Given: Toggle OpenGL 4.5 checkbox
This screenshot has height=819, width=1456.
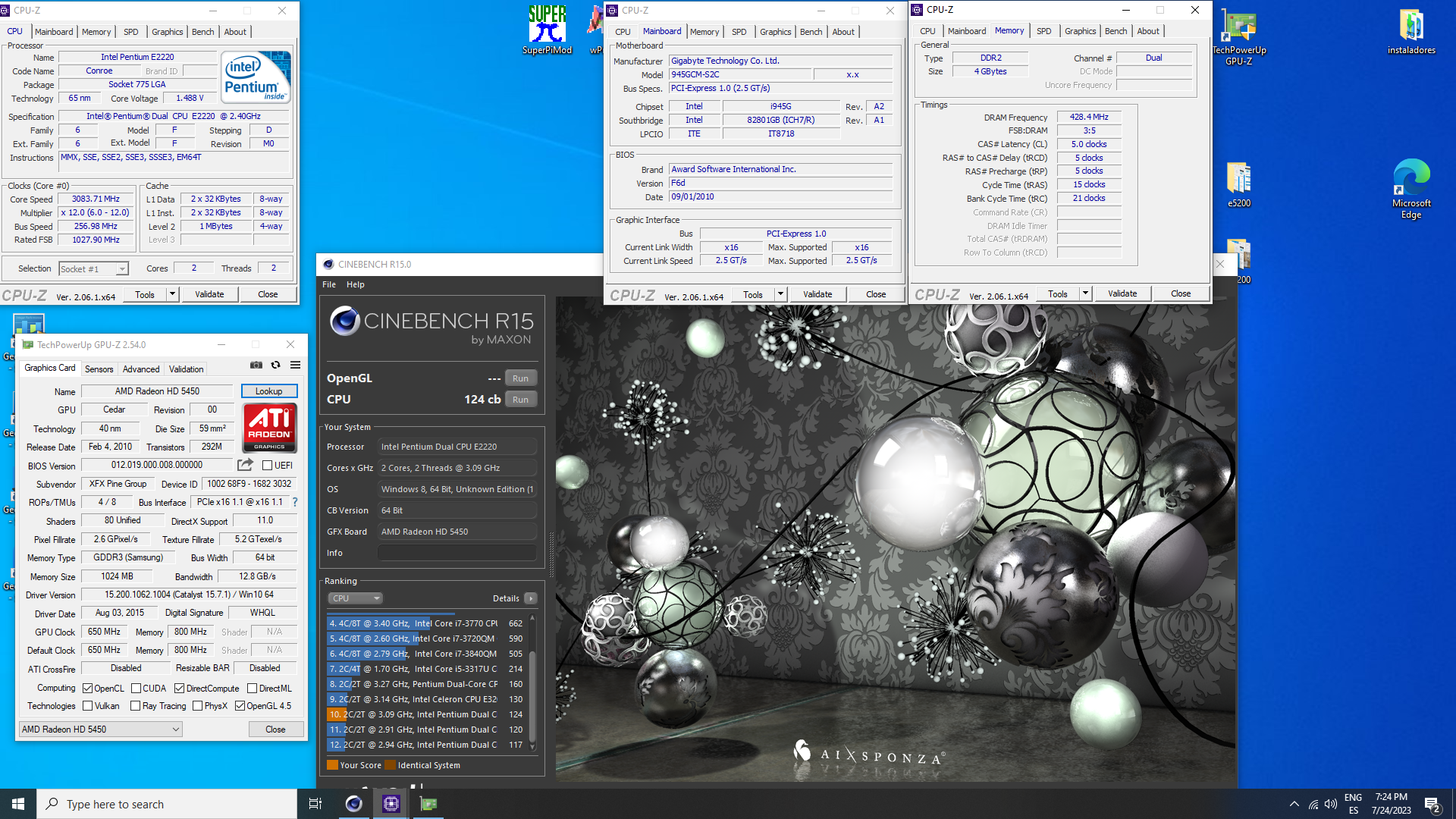Looking at the screenshot, I should click(x=240, y=706).
